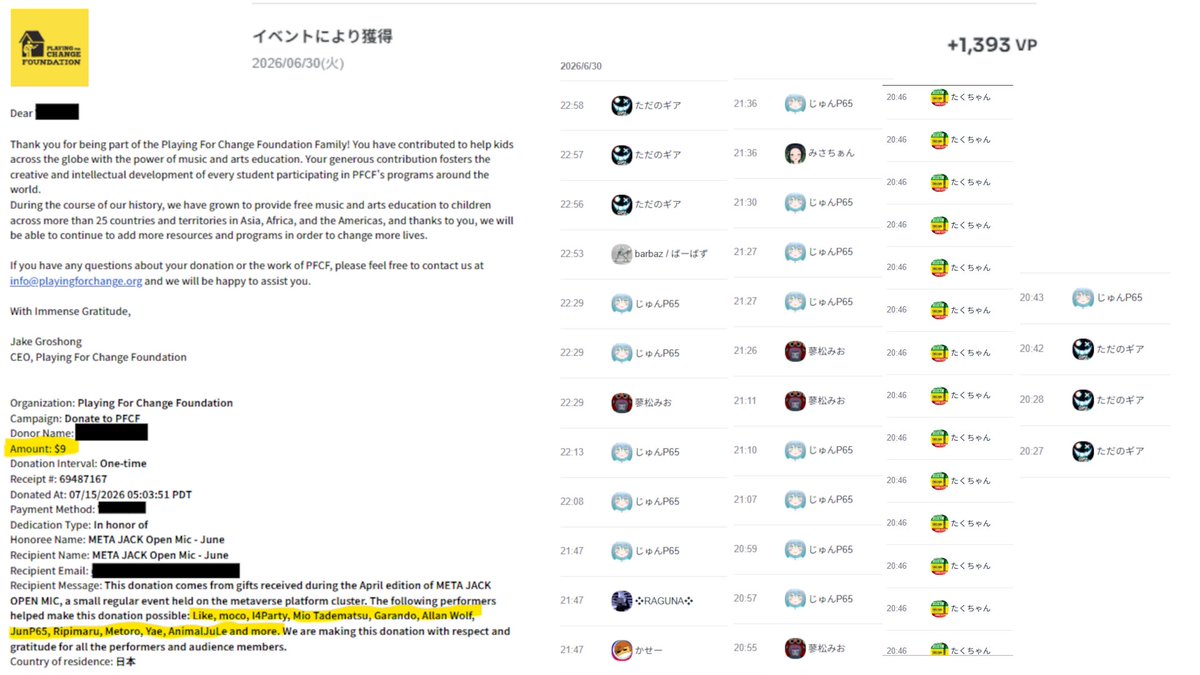Viewport: 1200px width, 675px height.
Task: Click the ただのギア avatar at 22:56
Action: (x=621, y=204)
